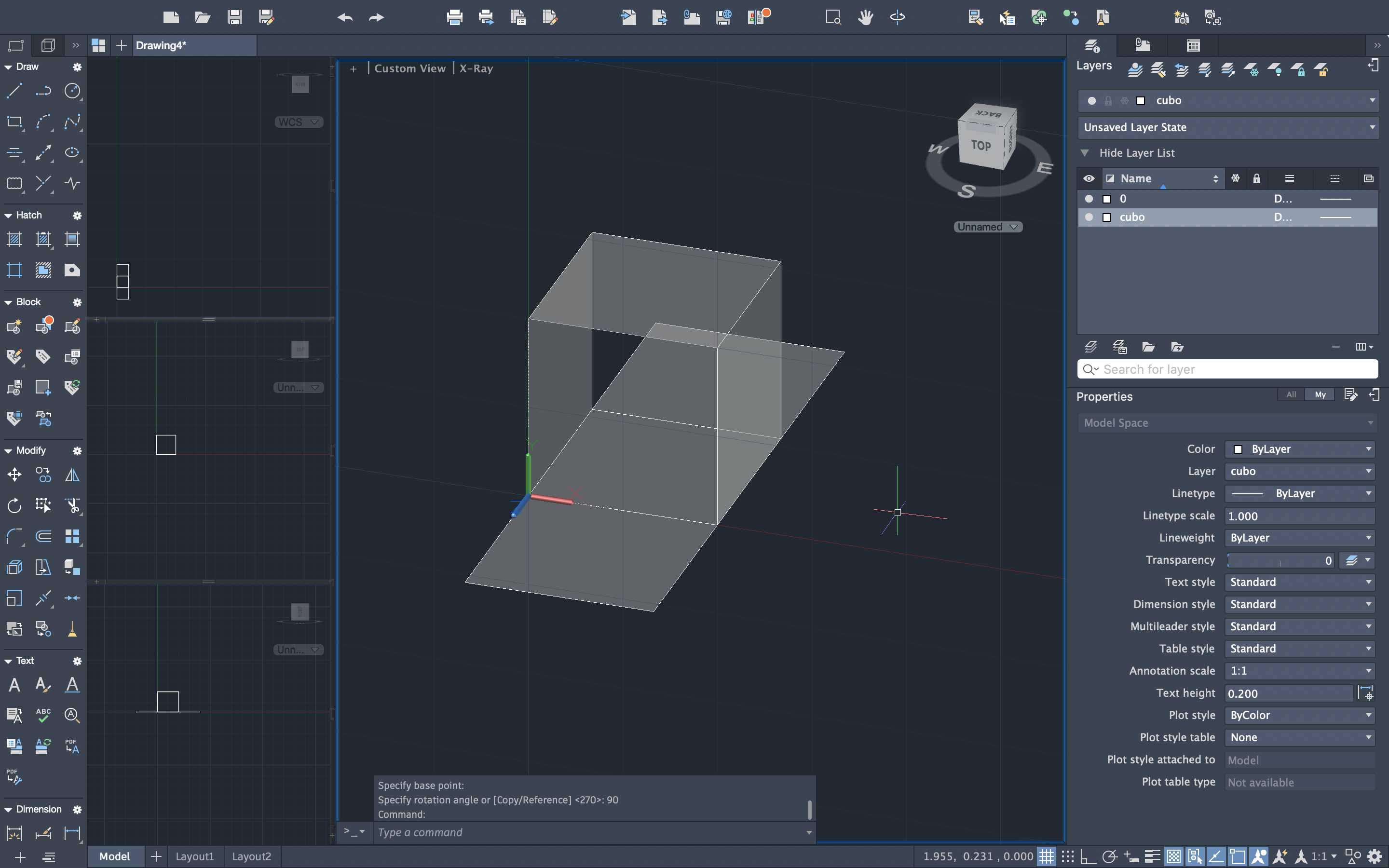Click the Redo arrow in the toolbar
Image resolution: width=1389 pixels, height=868 pixels.
(x=377, y=17)
